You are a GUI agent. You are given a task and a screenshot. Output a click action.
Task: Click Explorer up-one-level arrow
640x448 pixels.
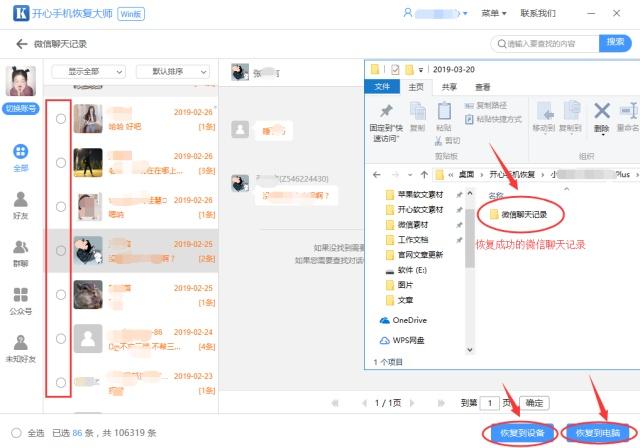point(424,175)
